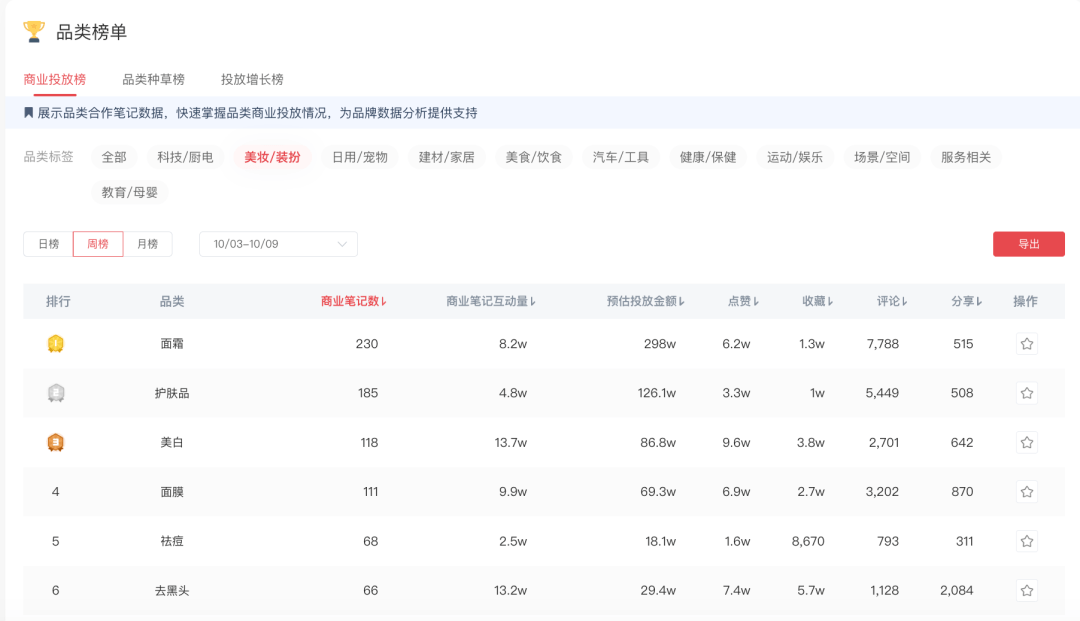Sort by 商业笔记互动量 column

pos(490,301)
